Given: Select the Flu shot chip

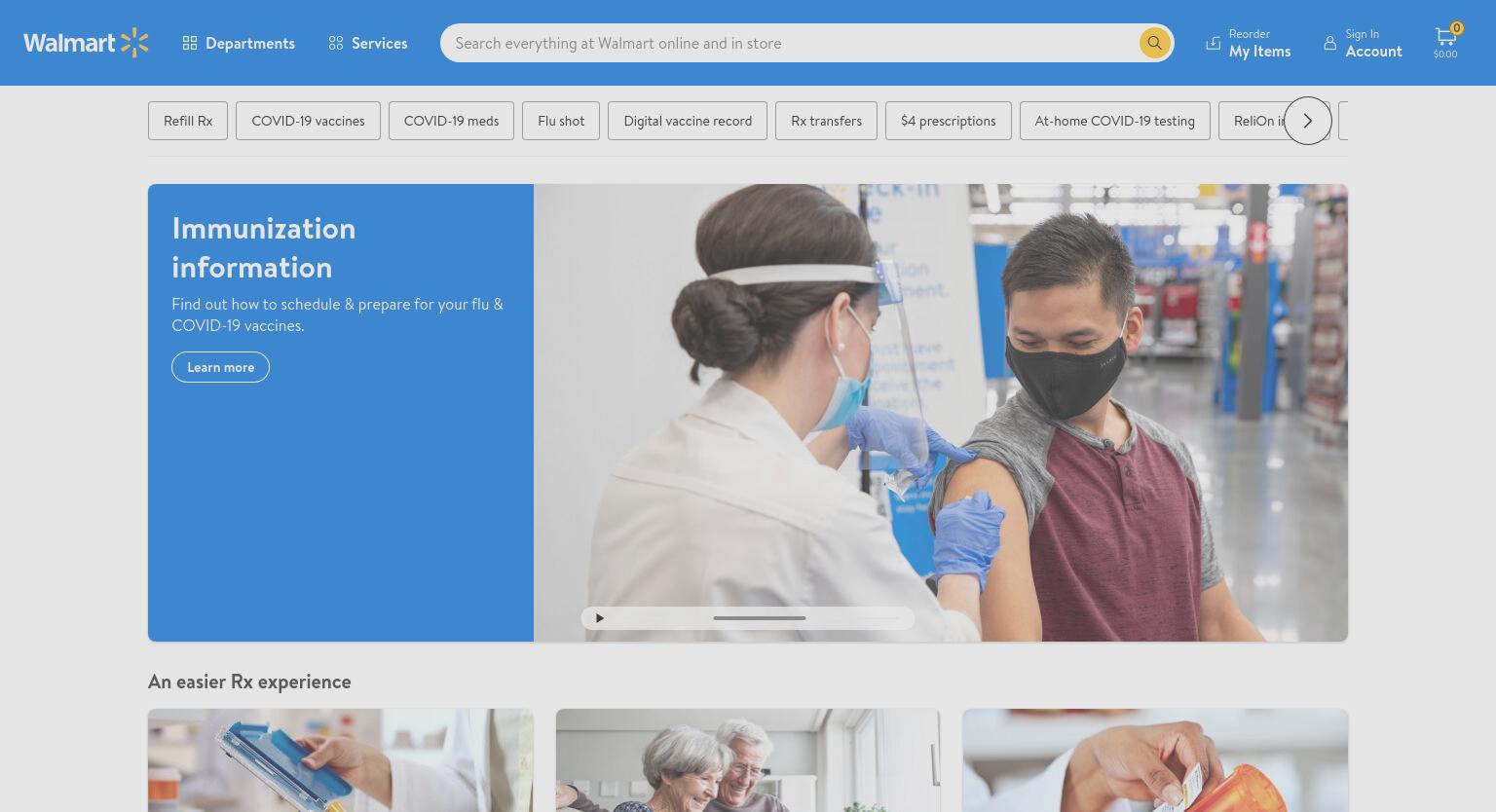Looking at the screenshot, I should [561, 121].
